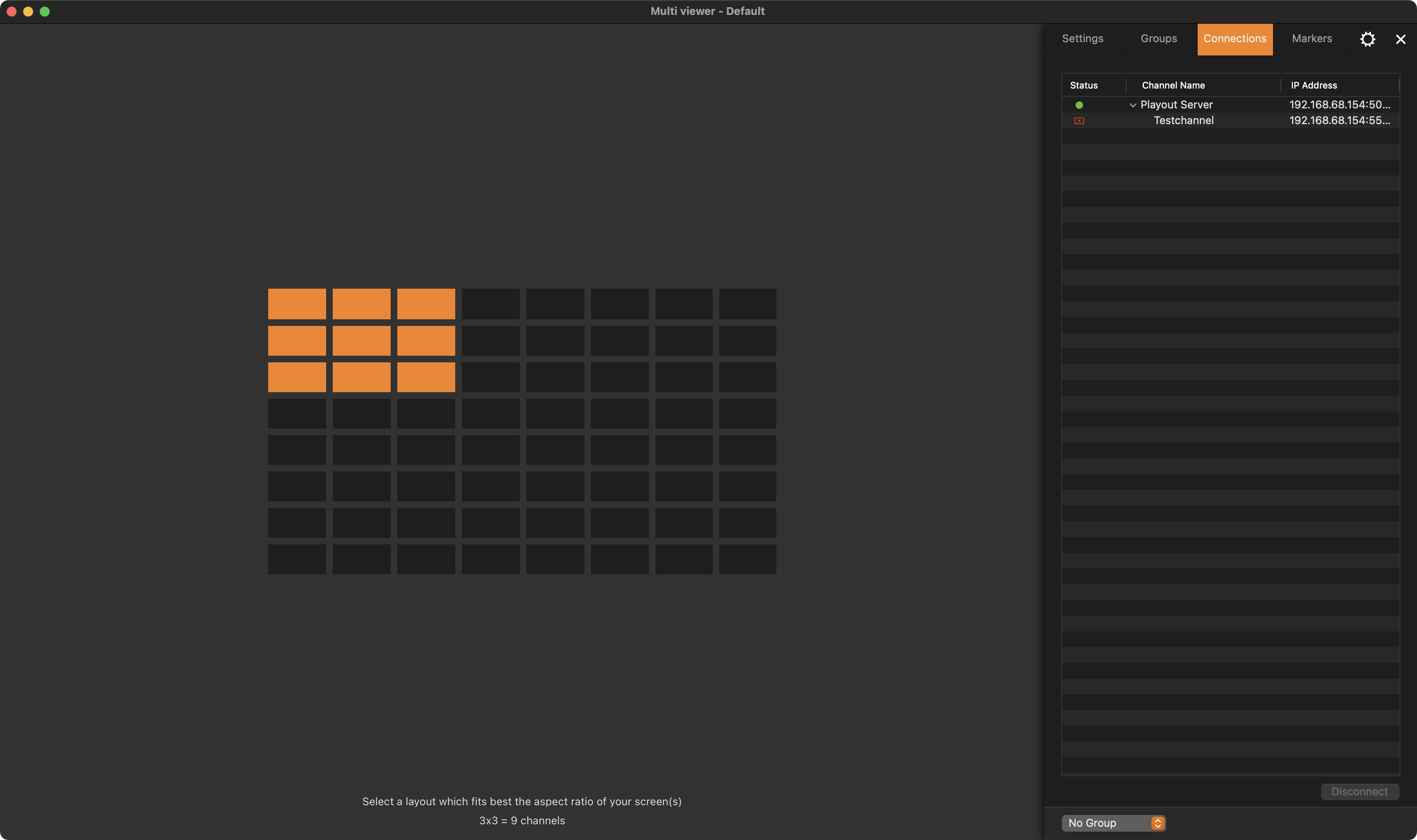This screenshot has width=1417, height=840.
Task: Click IP address 192.168.68.154:55...
Action: 1340,120
